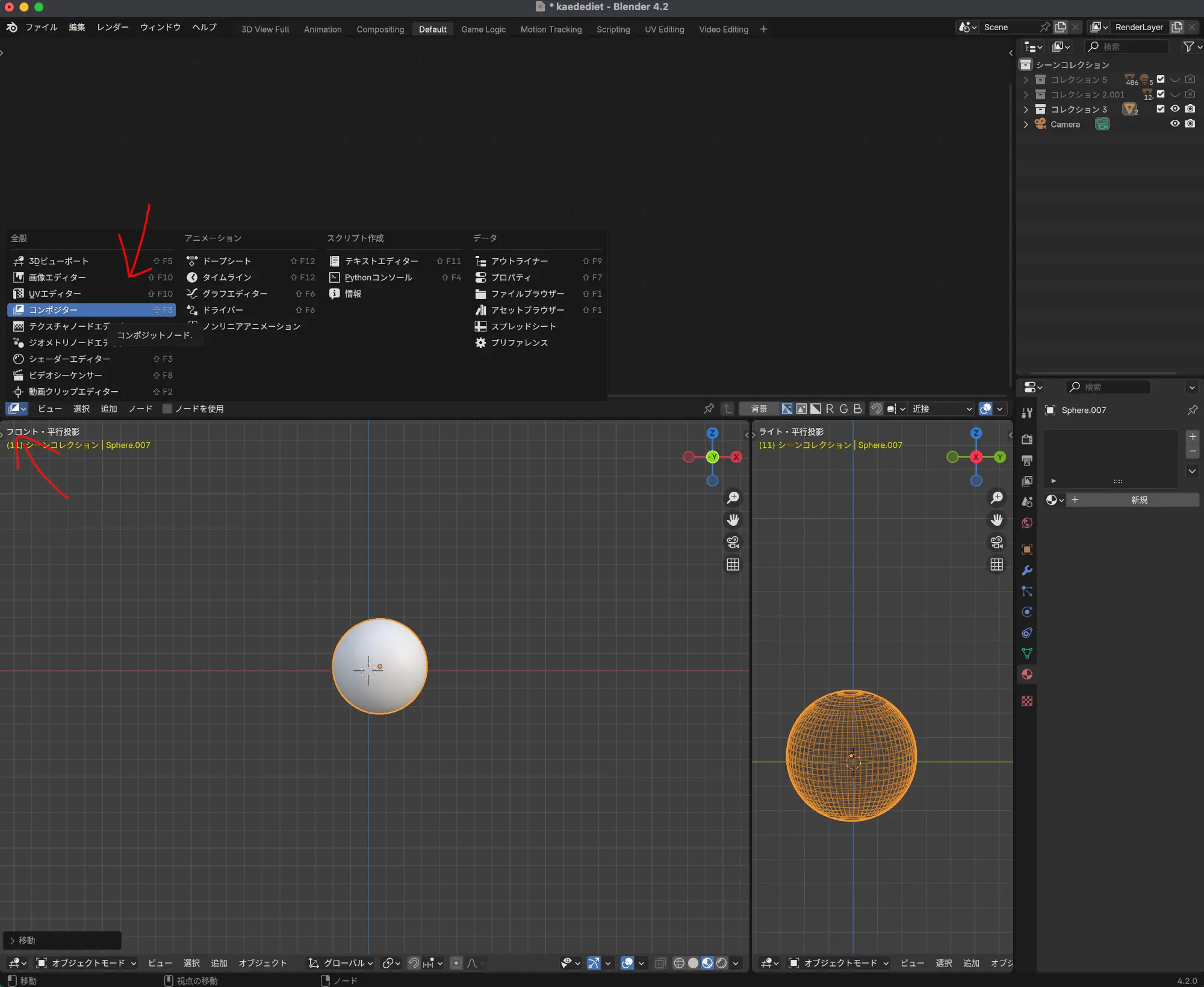Open the Compositing workspace tab
The height and width of the screenshot is (987, 1204).
tap(380, 29)
